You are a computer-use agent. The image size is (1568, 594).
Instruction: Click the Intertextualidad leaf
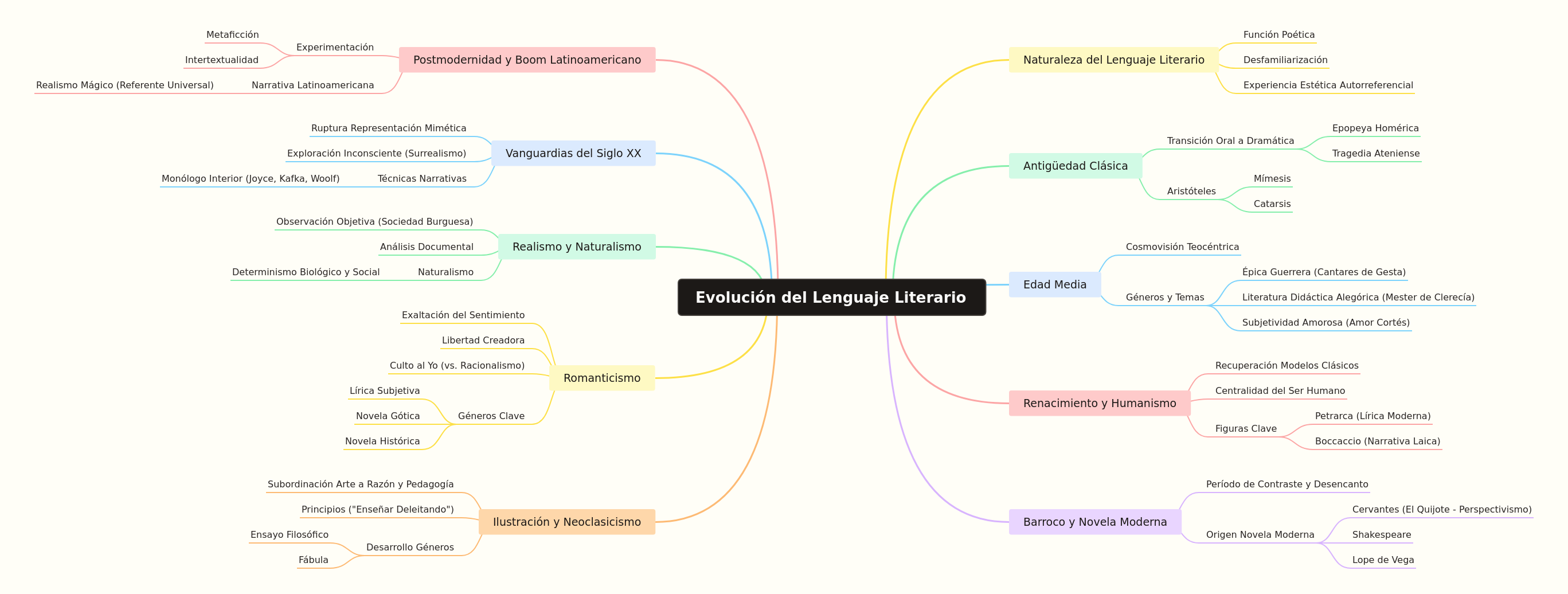pyautogui.click(x=221, y=60)
